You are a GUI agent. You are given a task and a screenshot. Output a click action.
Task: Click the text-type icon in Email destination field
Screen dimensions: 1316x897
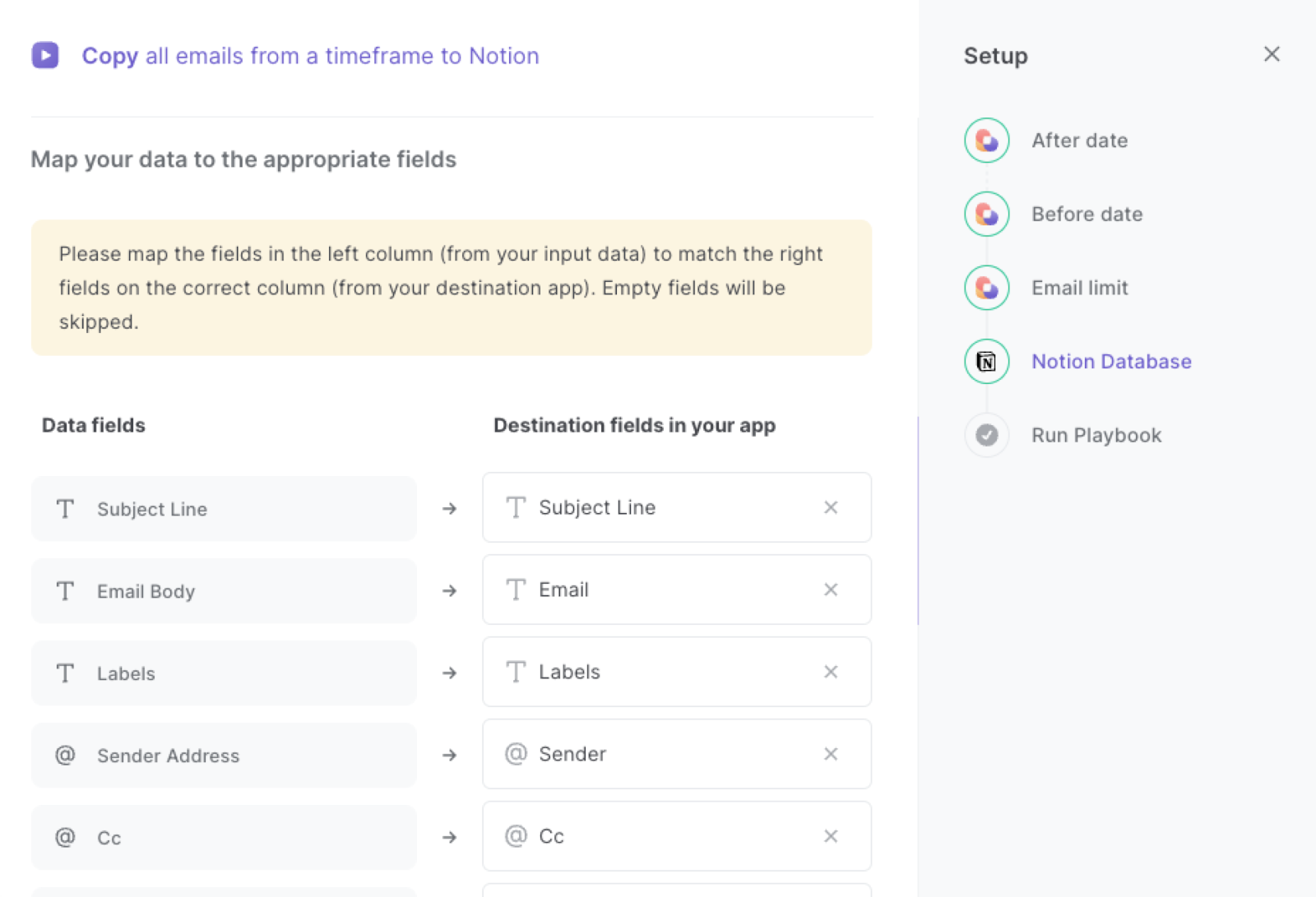click(516, 590)
